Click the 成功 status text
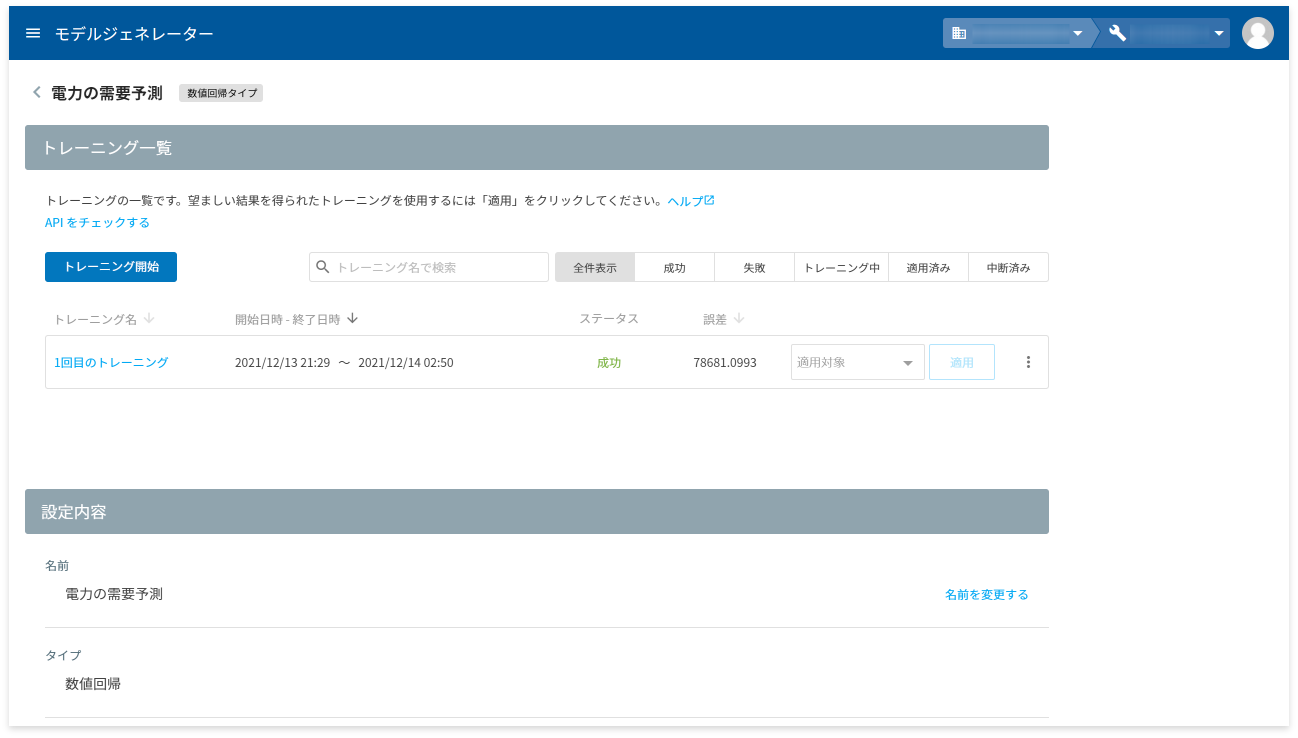Image resolution: width=1298 pixels, height=738 pixels. [x=609, y=362]
